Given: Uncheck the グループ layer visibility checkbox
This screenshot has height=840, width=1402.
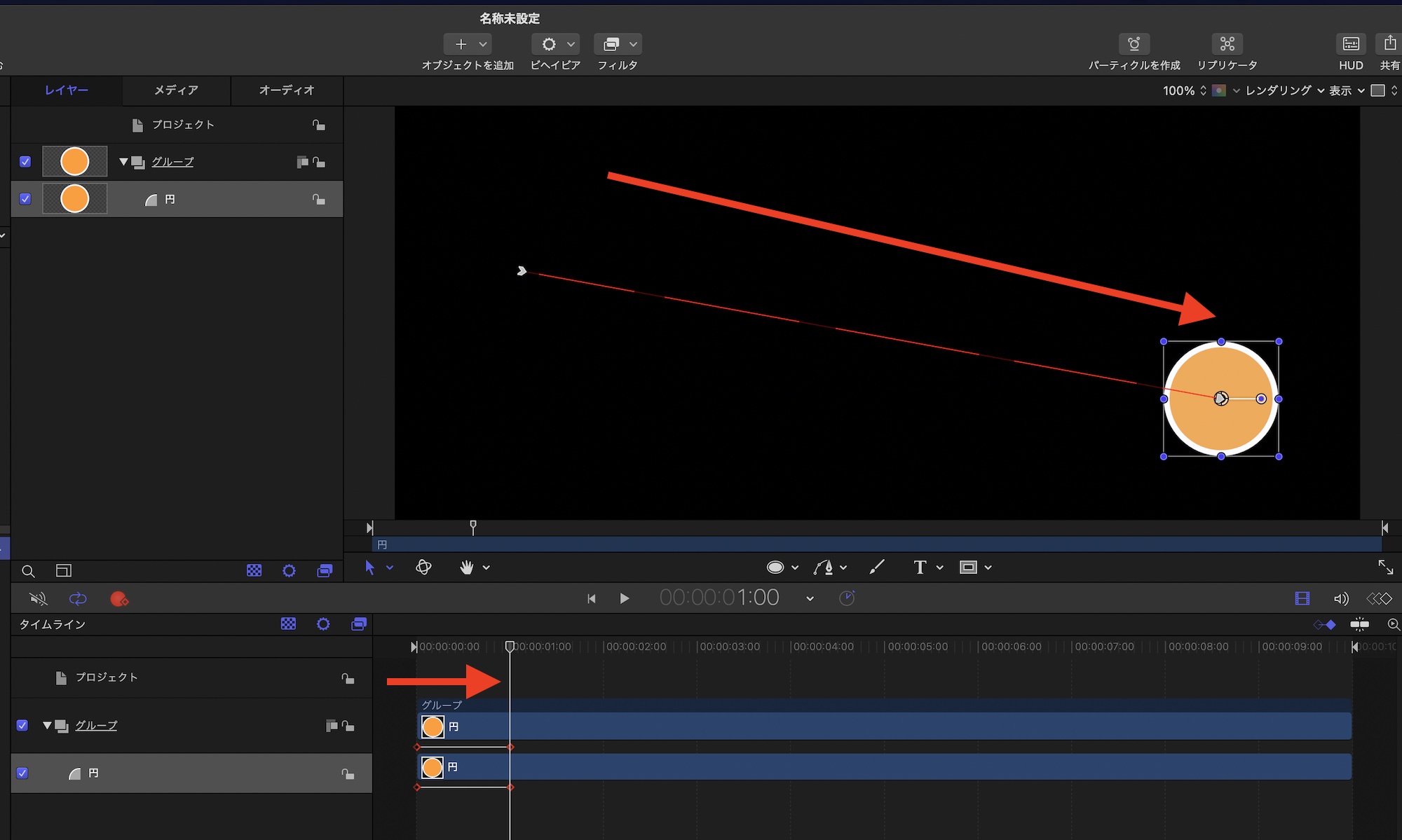Looking at the screenshot, I should [x=25, y=162].
